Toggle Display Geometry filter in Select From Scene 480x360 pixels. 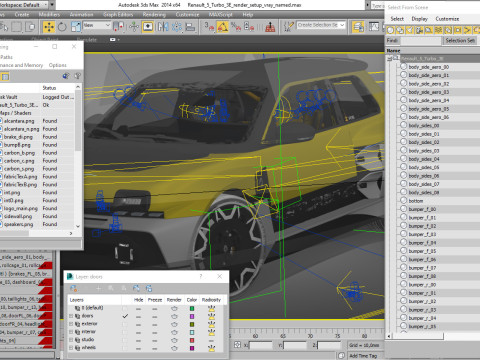coord(390,31)
